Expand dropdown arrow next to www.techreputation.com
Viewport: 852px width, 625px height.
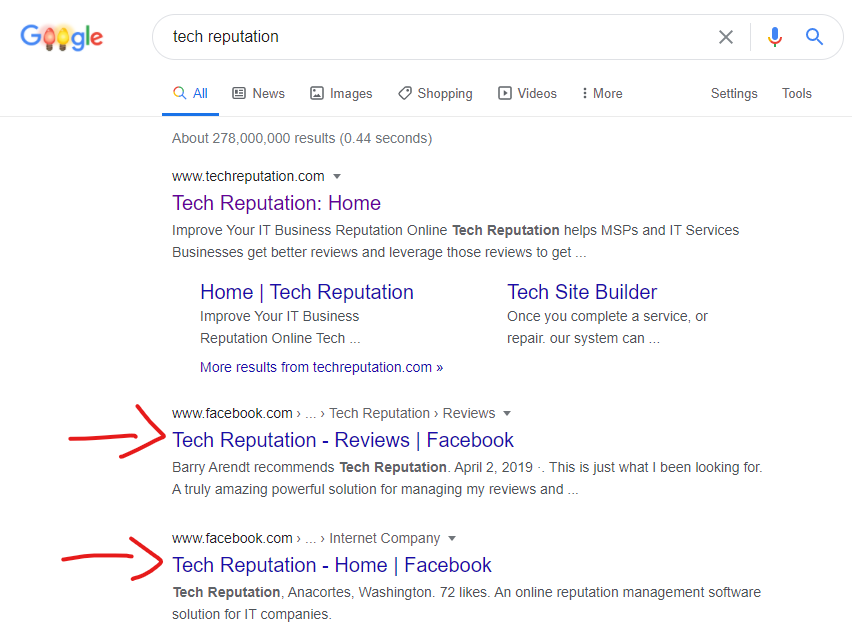(x=337, y=177)
